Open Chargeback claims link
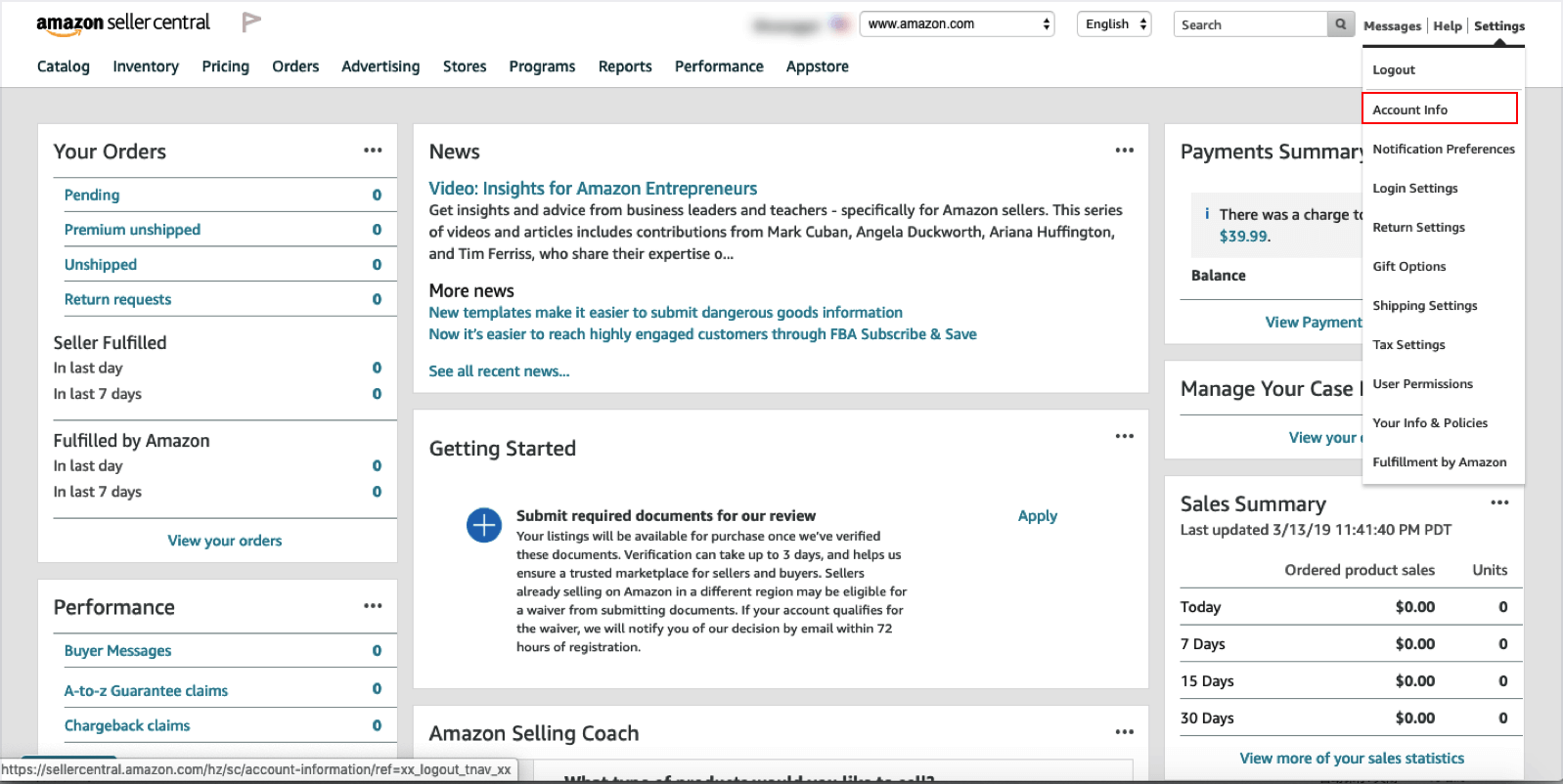The image size is (1563, 784). pyautogui.click(x=127, y=725)
